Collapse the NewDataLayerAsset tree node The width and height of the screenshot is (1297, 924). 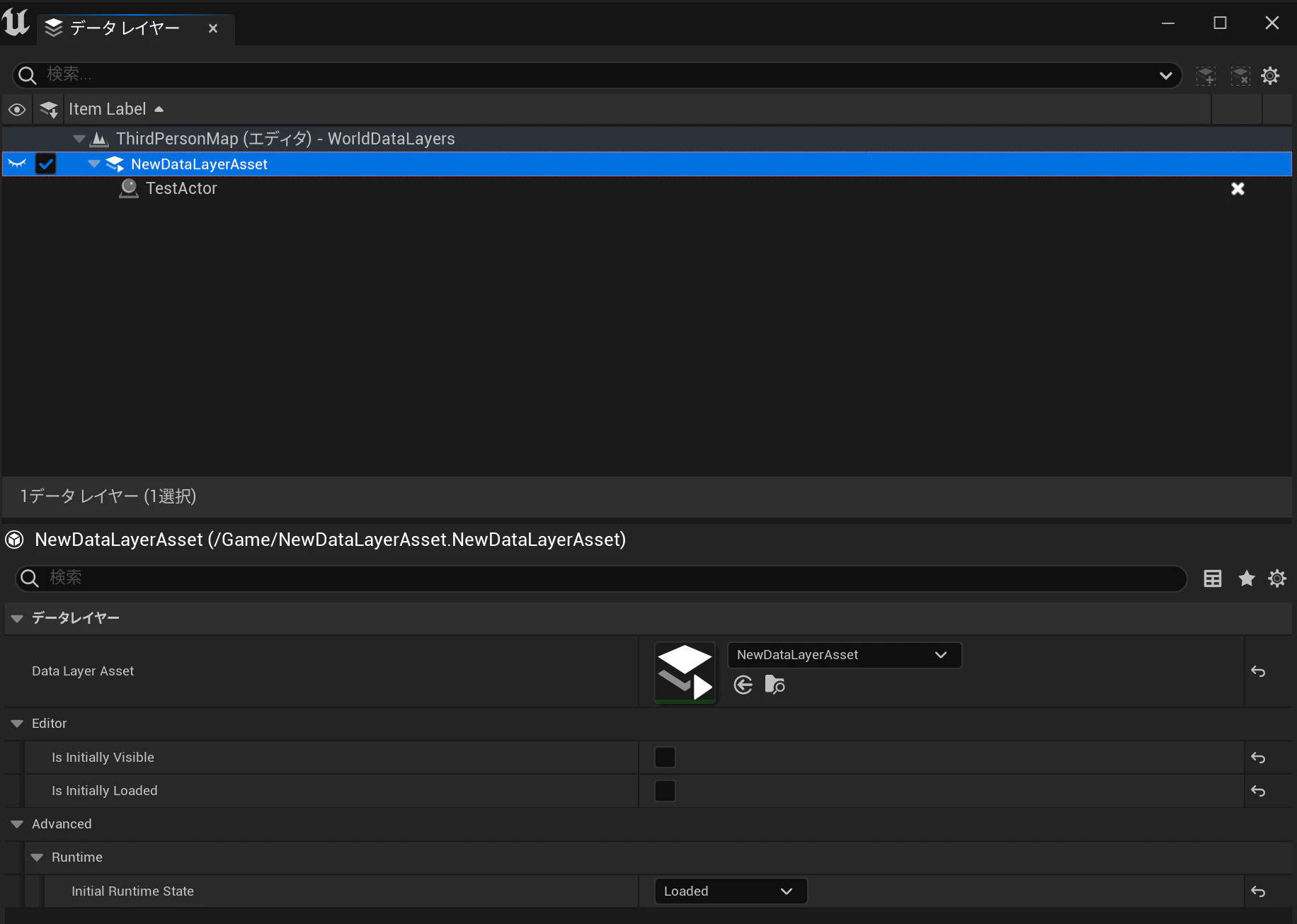(93, 164)
